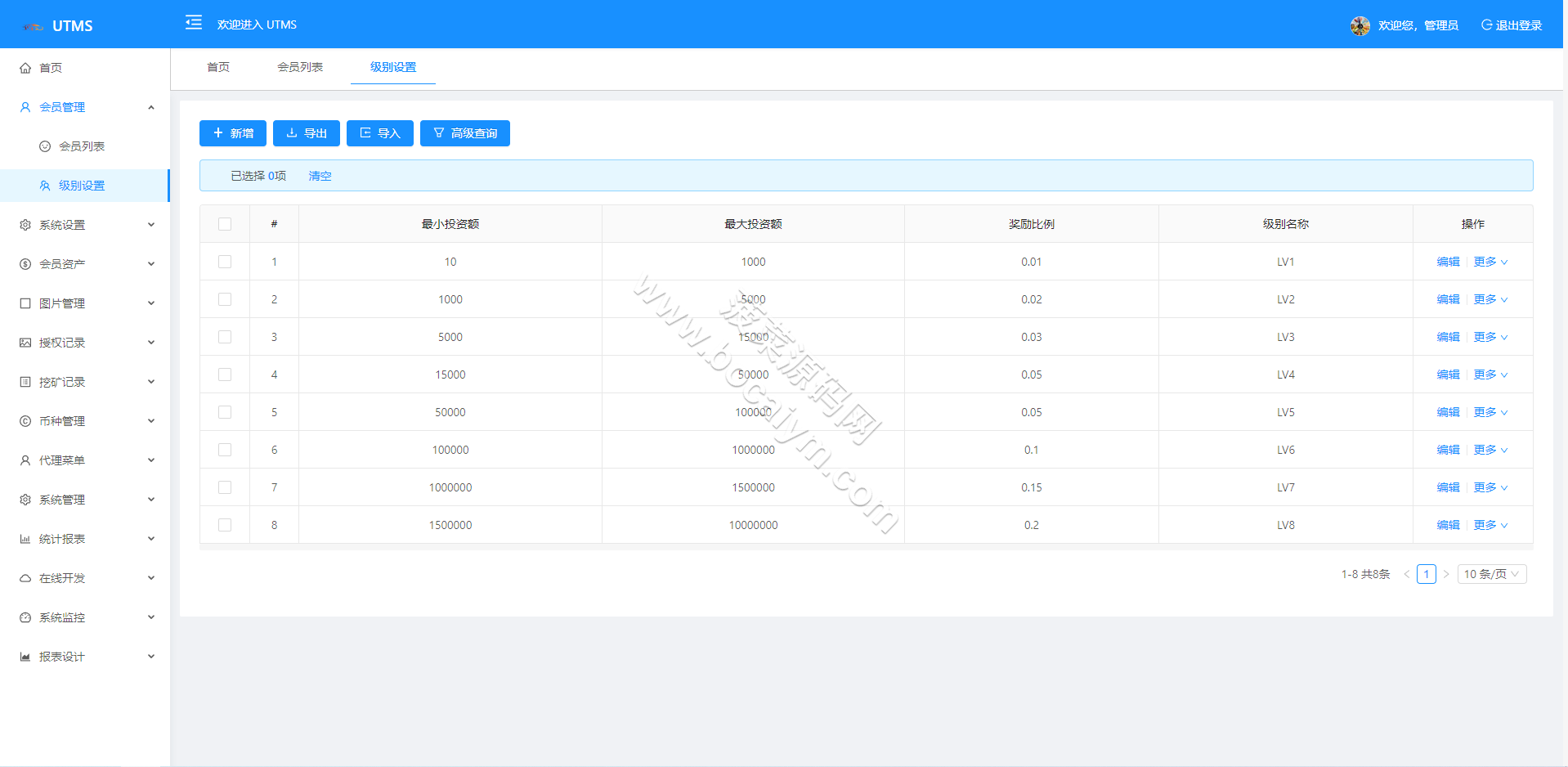The image size is (1568, 767).
Task: Click 编辑 link for LV2 row
Action: tap(1448, 299)
